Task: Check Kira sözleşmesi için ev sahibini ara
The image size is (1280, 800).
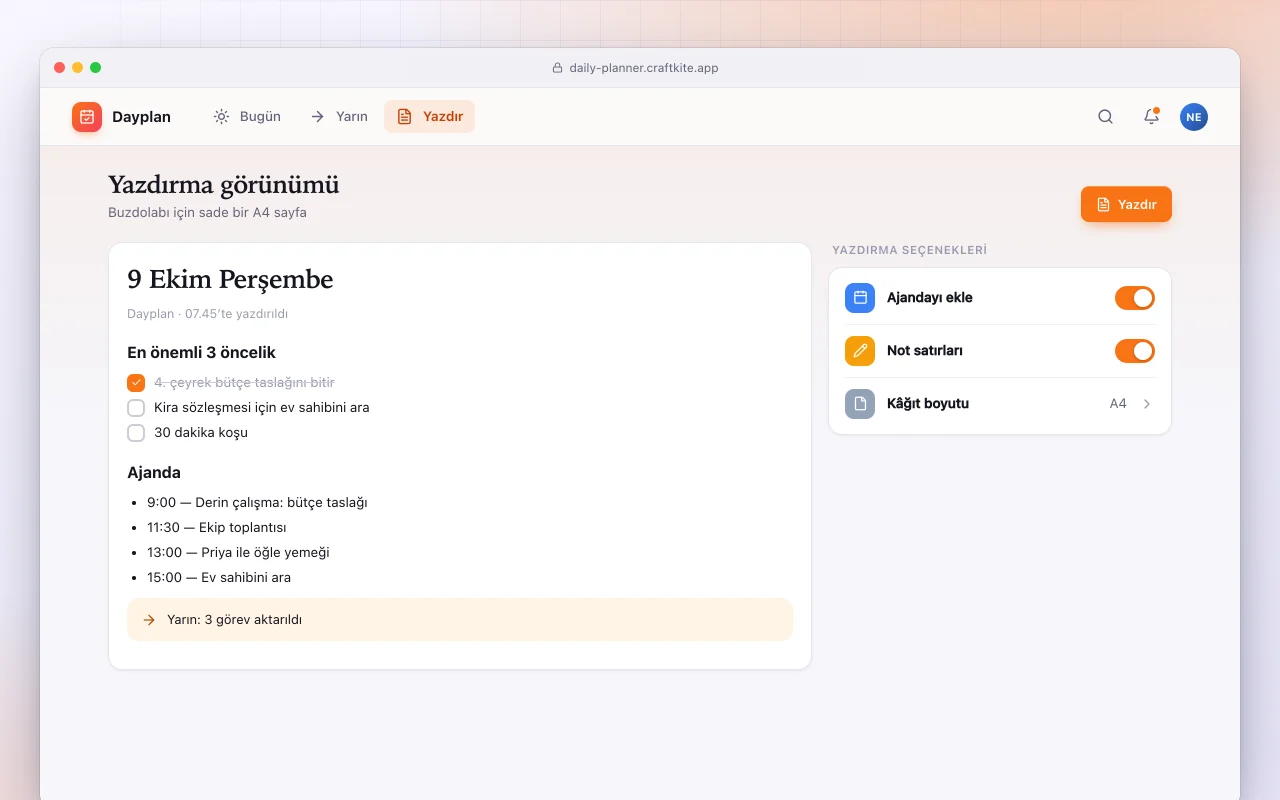Action: (x=136, y=408)
